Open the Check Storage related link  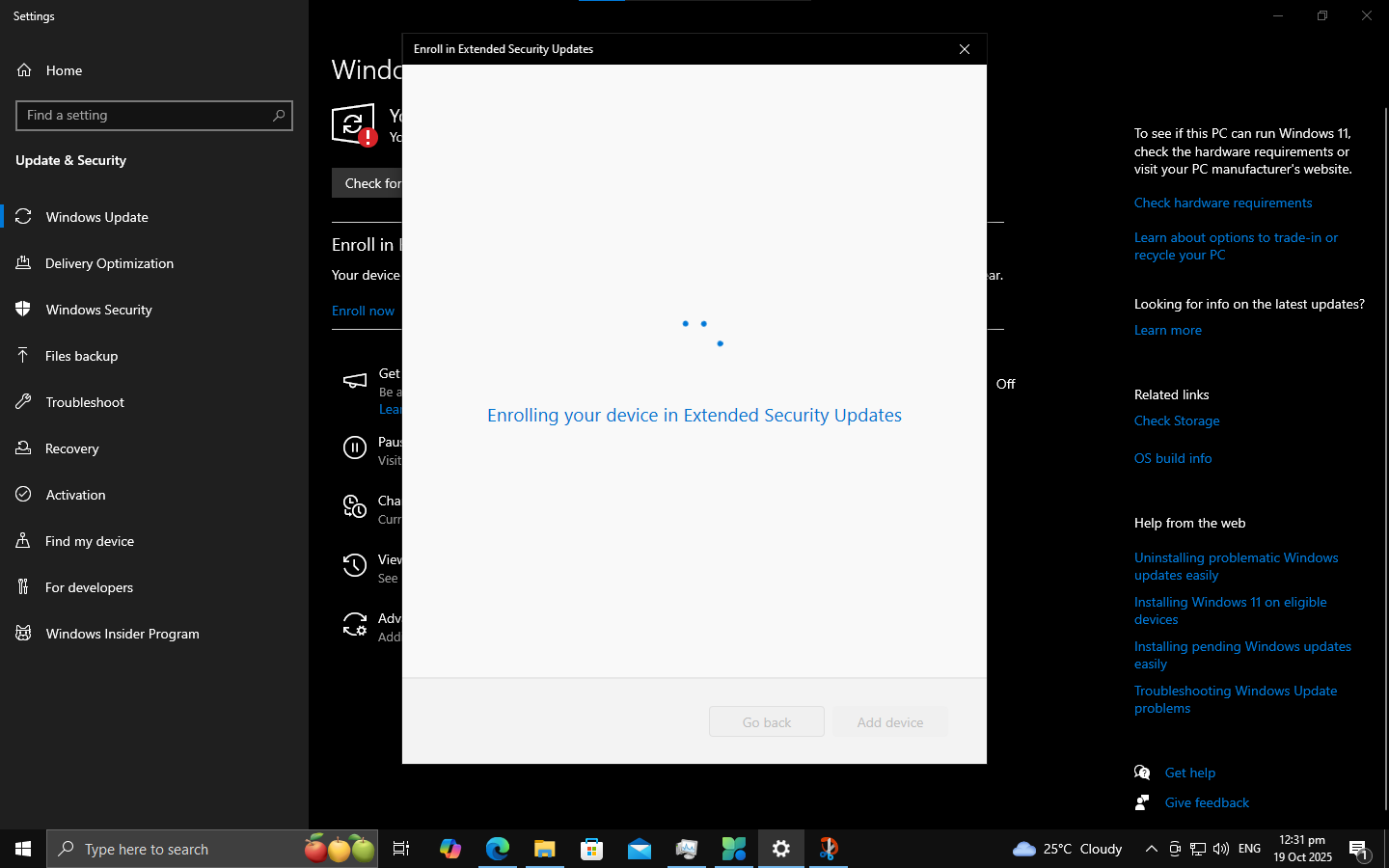[x=1177, y=420]
